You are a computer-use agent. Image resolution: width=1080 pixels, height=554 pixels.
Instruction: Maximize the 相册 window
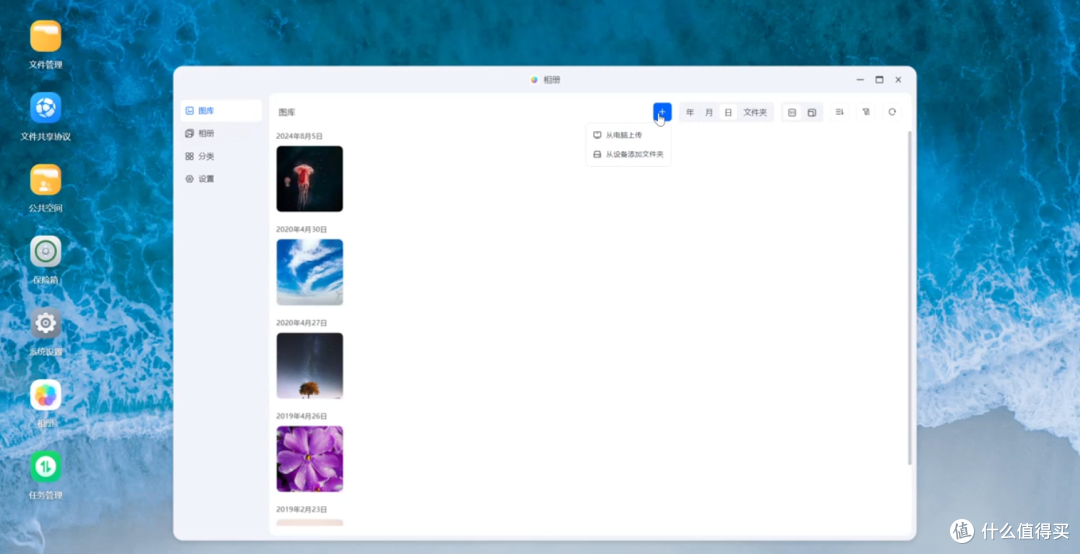coord(880,80)
